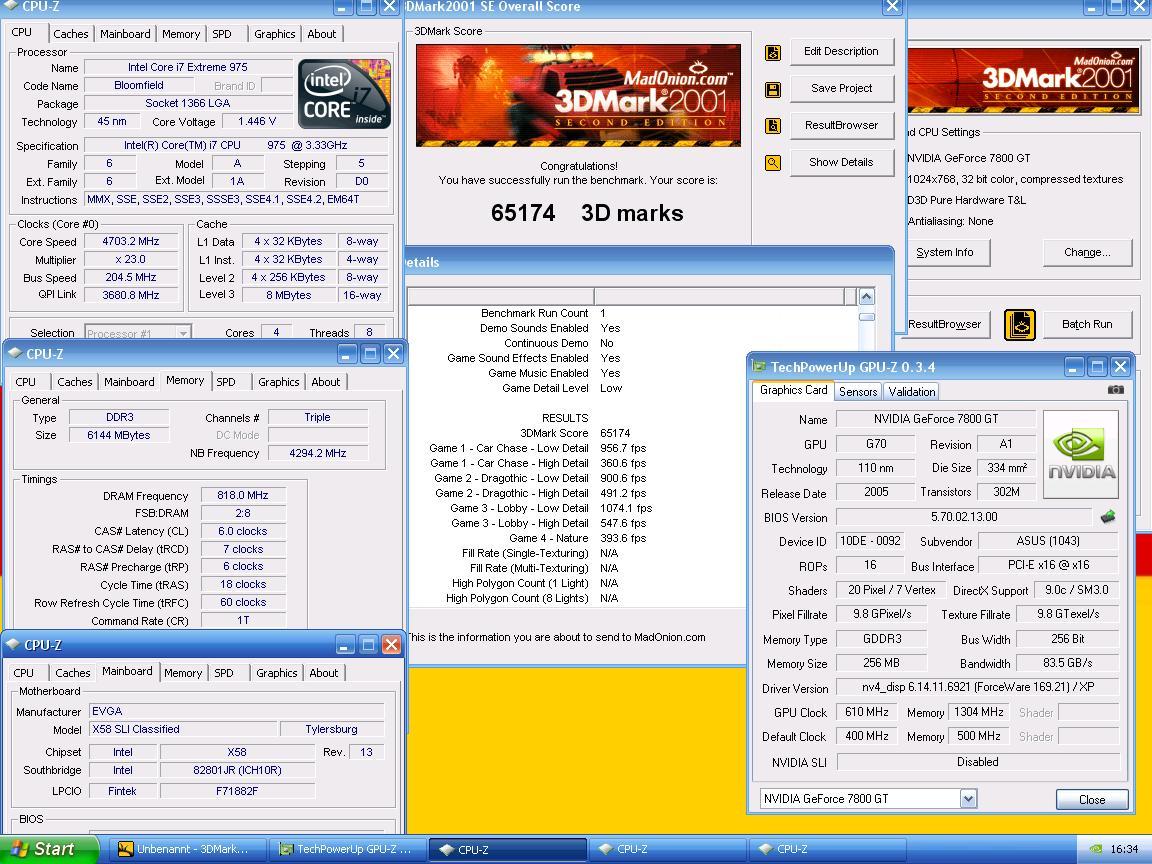This screenshot has width=1152, height=864.
Task: Click the ResultBrowser icon in score window
Action: tap(773, 126)
